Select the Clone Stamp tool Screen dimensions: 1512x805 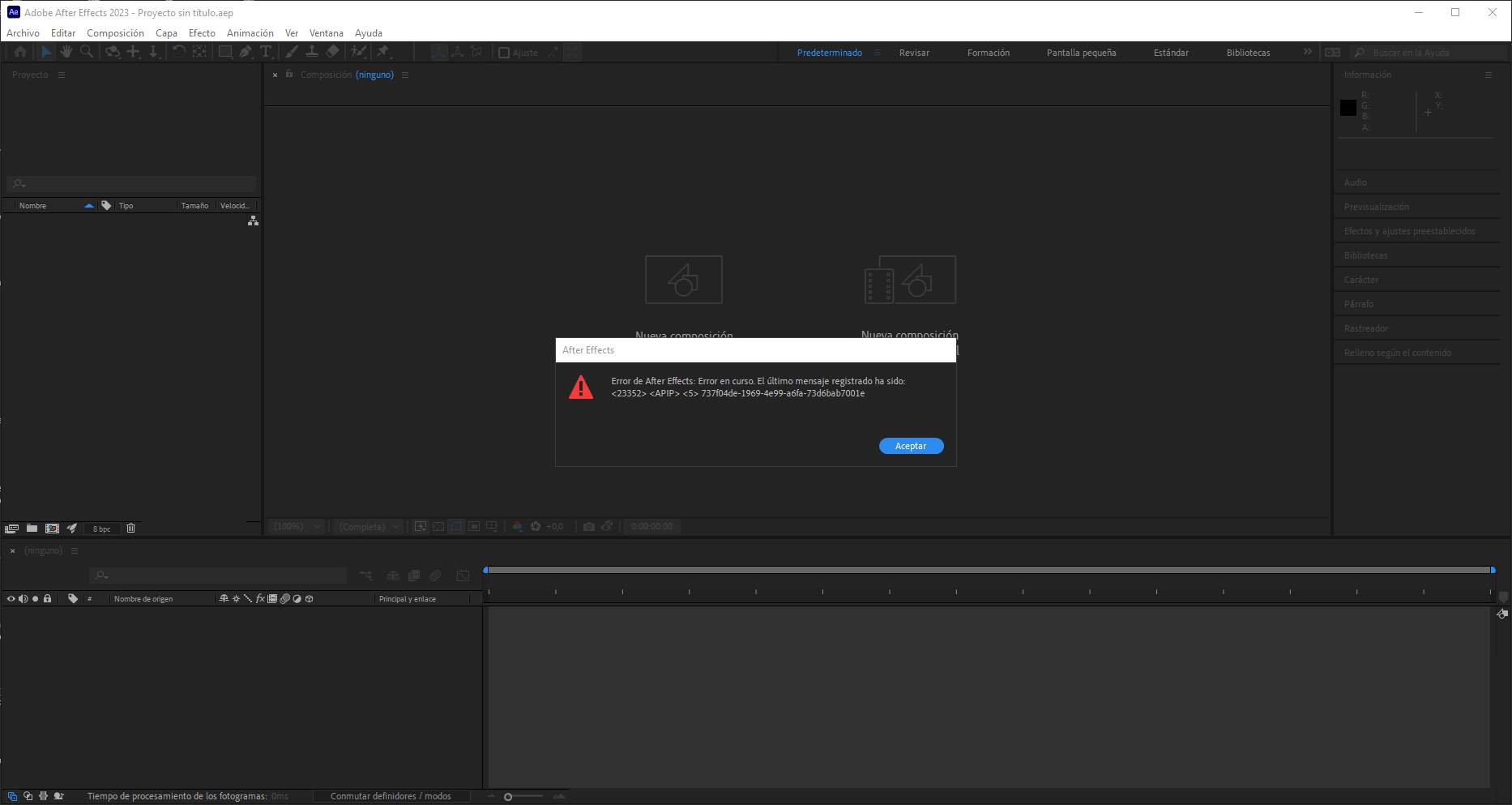(x=313, y=51)
